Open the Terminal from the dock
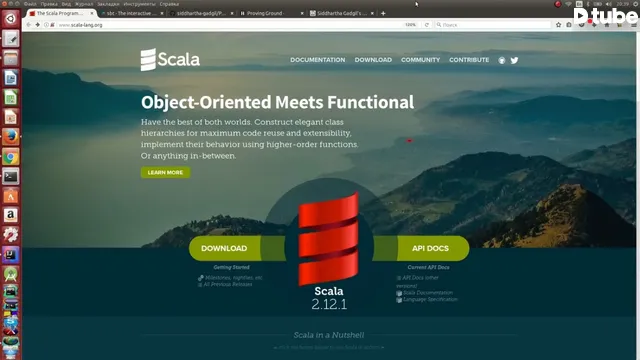This screenshot has height=360, width=640. [x=11, y=176]
